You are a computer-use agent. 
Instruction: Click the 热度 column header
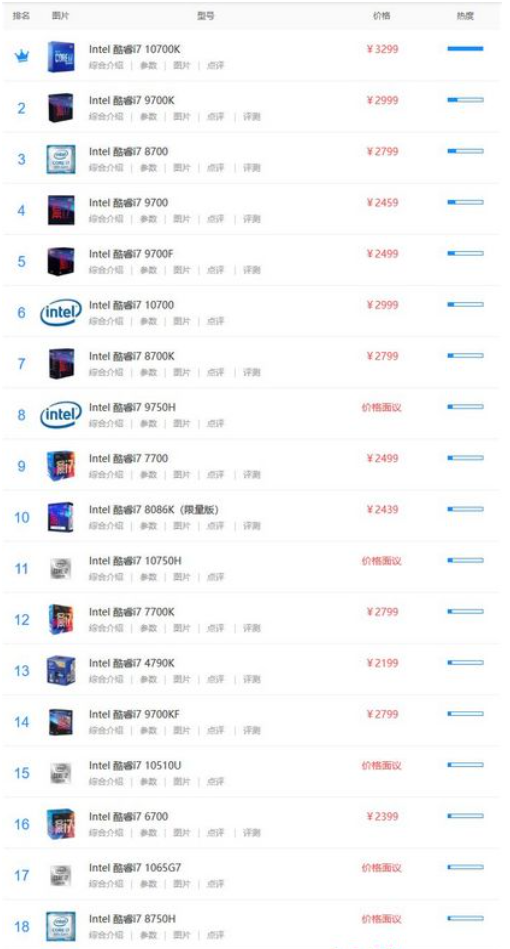point(465,16)
